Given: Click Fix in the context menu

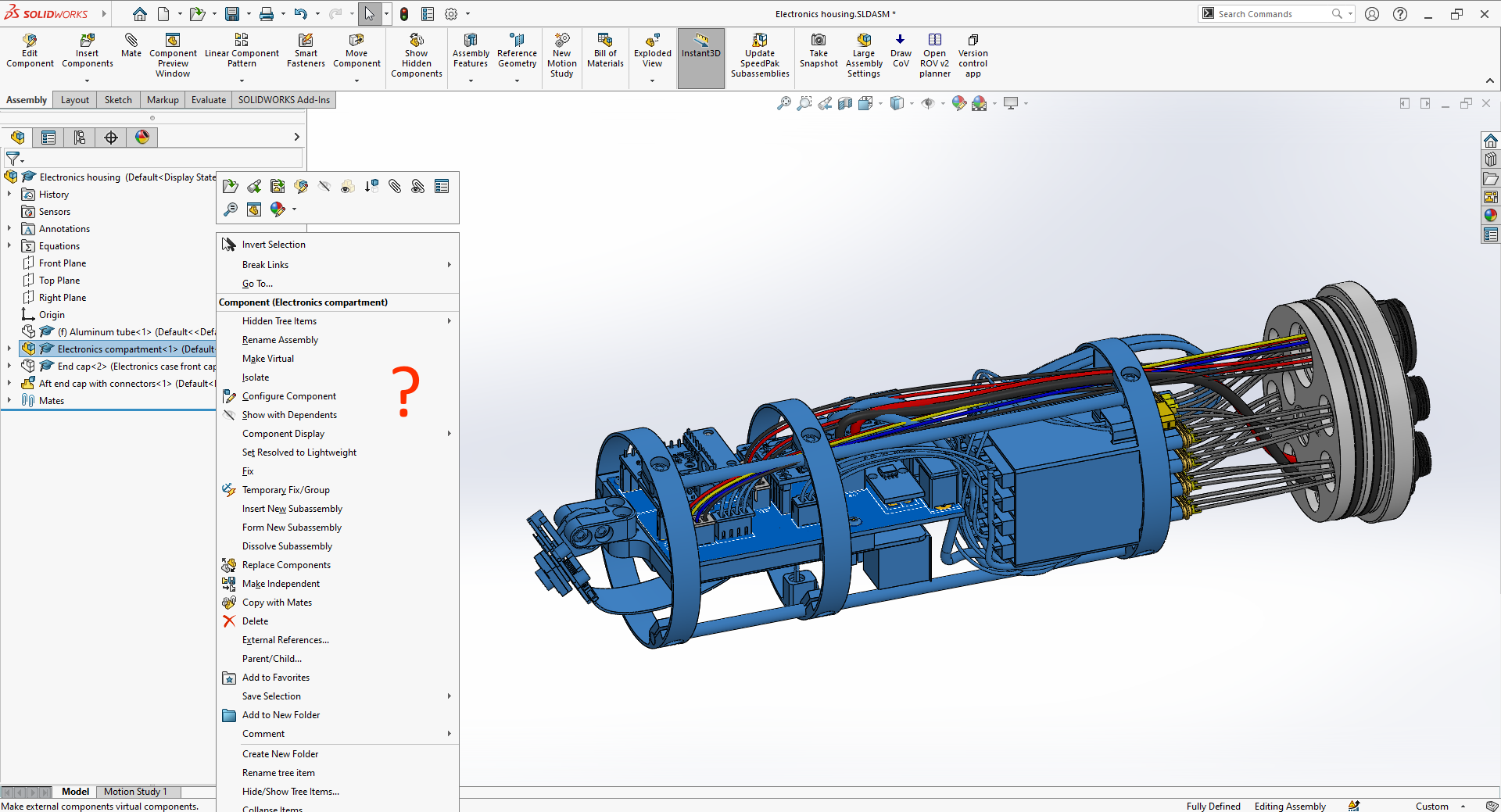Looking at the screenshot, I should coord(338,471).
